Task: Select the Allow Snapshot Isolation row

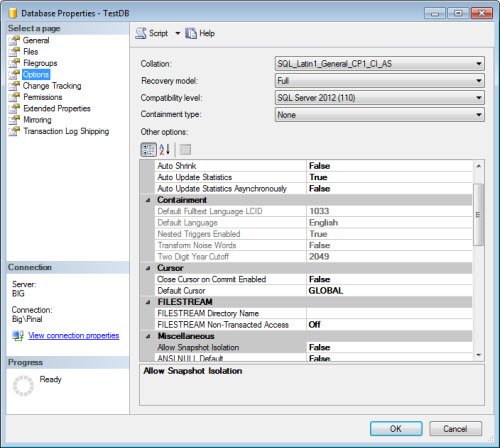Action: coord(313,347)
